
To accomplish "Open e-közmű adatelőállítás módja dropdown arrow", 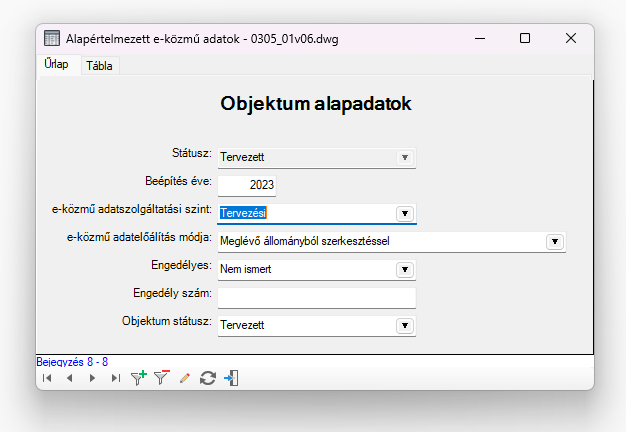I will [555, 242].
